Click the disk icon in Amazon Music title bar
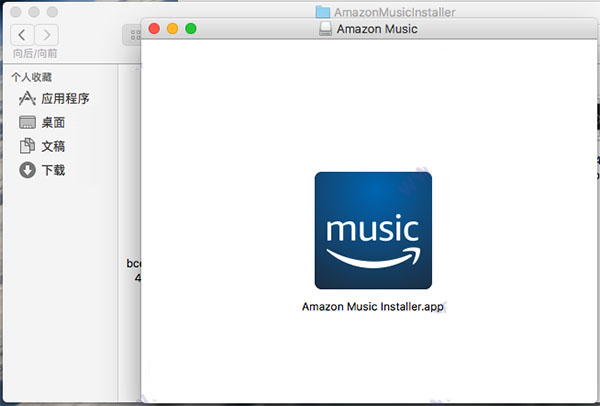This screenshot has width=600, height=406. pyautogui.click(x=325, y=29)
